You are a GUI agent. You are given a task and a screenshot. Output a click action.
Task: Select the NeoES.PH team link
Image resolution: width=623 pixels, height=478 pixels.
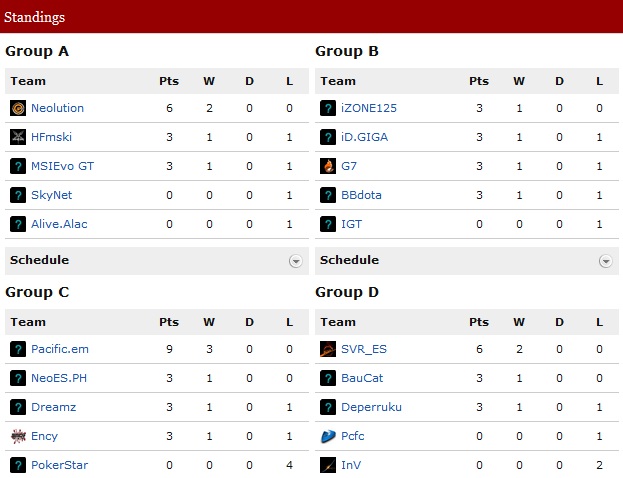pos(61,378)
